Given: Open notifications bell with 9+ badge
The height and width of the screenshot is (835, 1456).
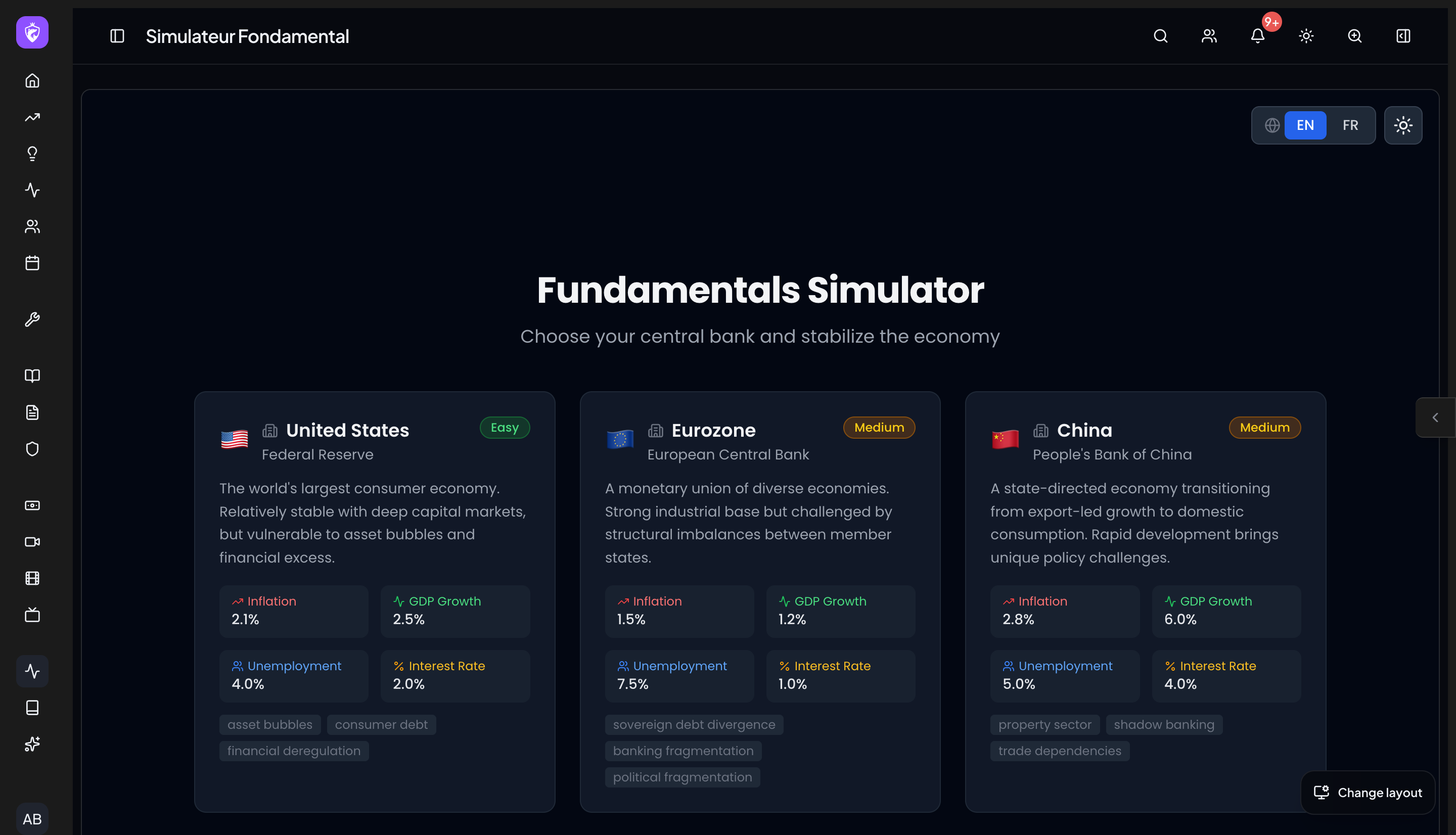Looking at the screenshot, I should [x=1258, y=36].
